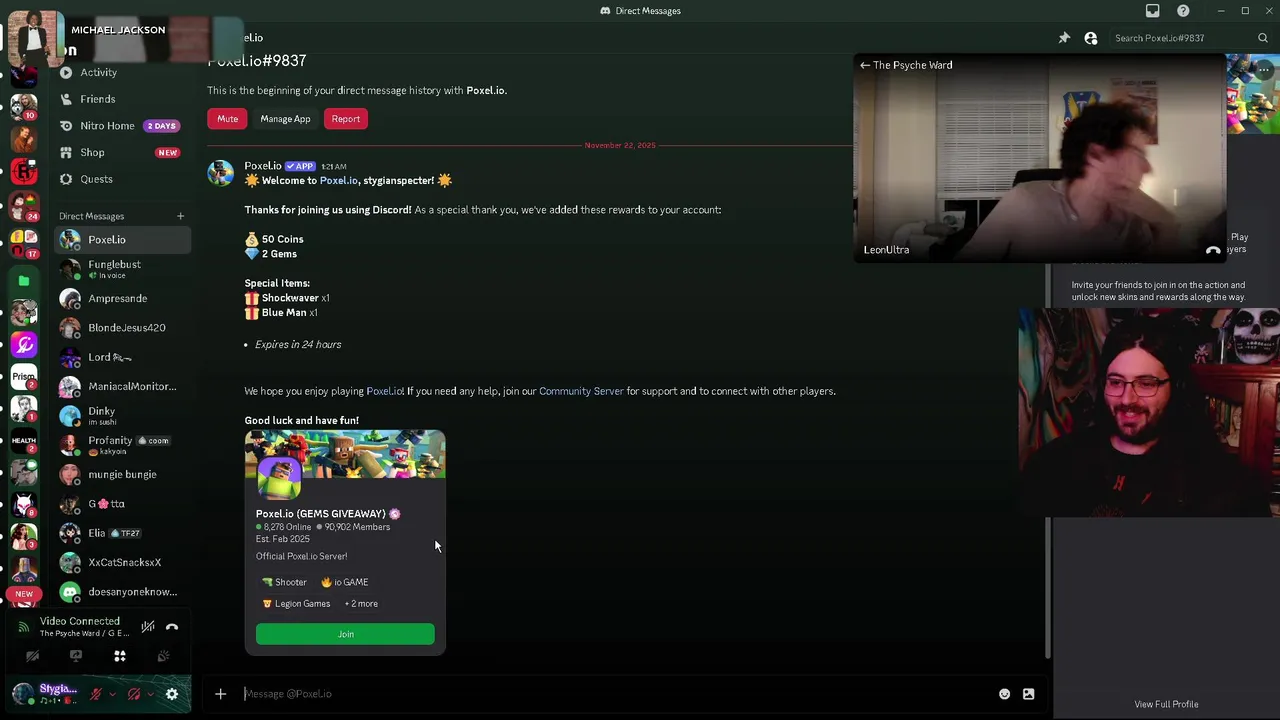Click Video Connected connection status
The height and width of the screenshot is (720, 1280).
click(80, 621)
